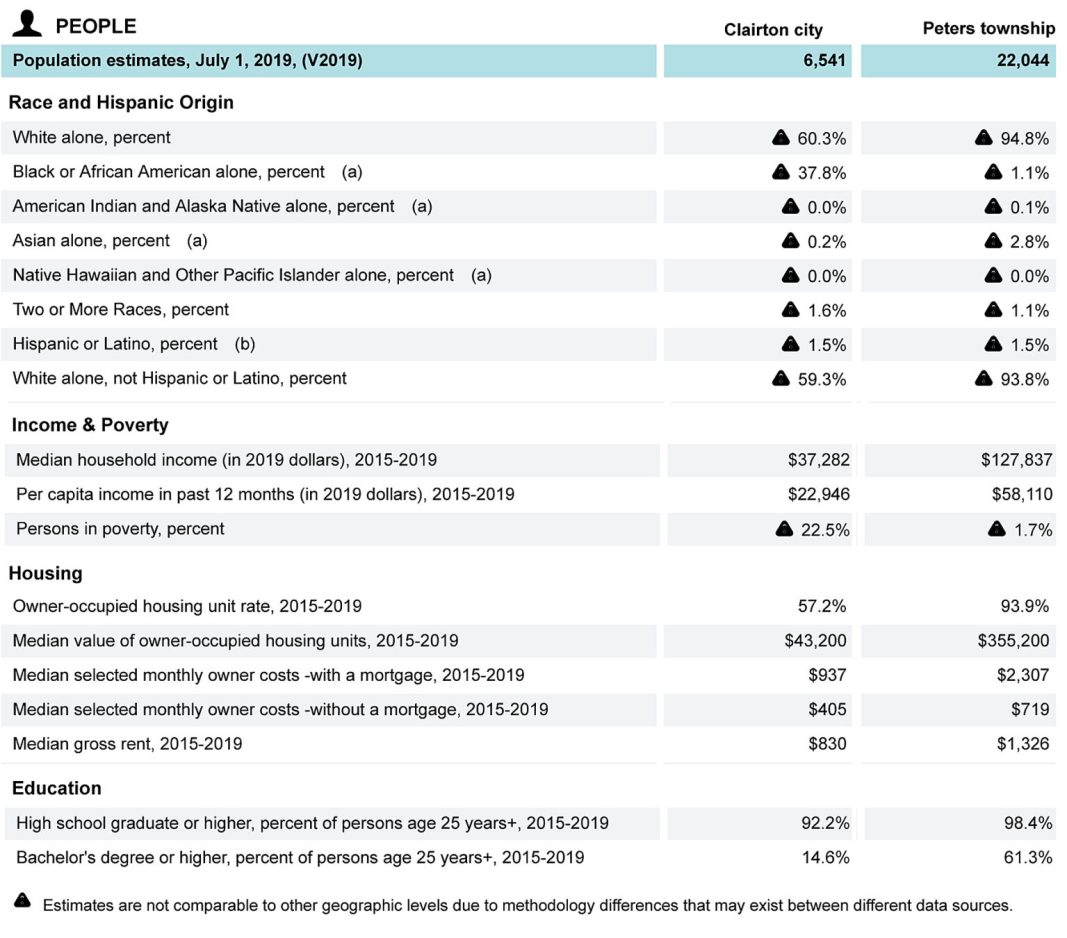Select the Income & Poverty section heading
Viewport: 1067px width, 938px height.
pyautogui.click(x=90, y=425)
